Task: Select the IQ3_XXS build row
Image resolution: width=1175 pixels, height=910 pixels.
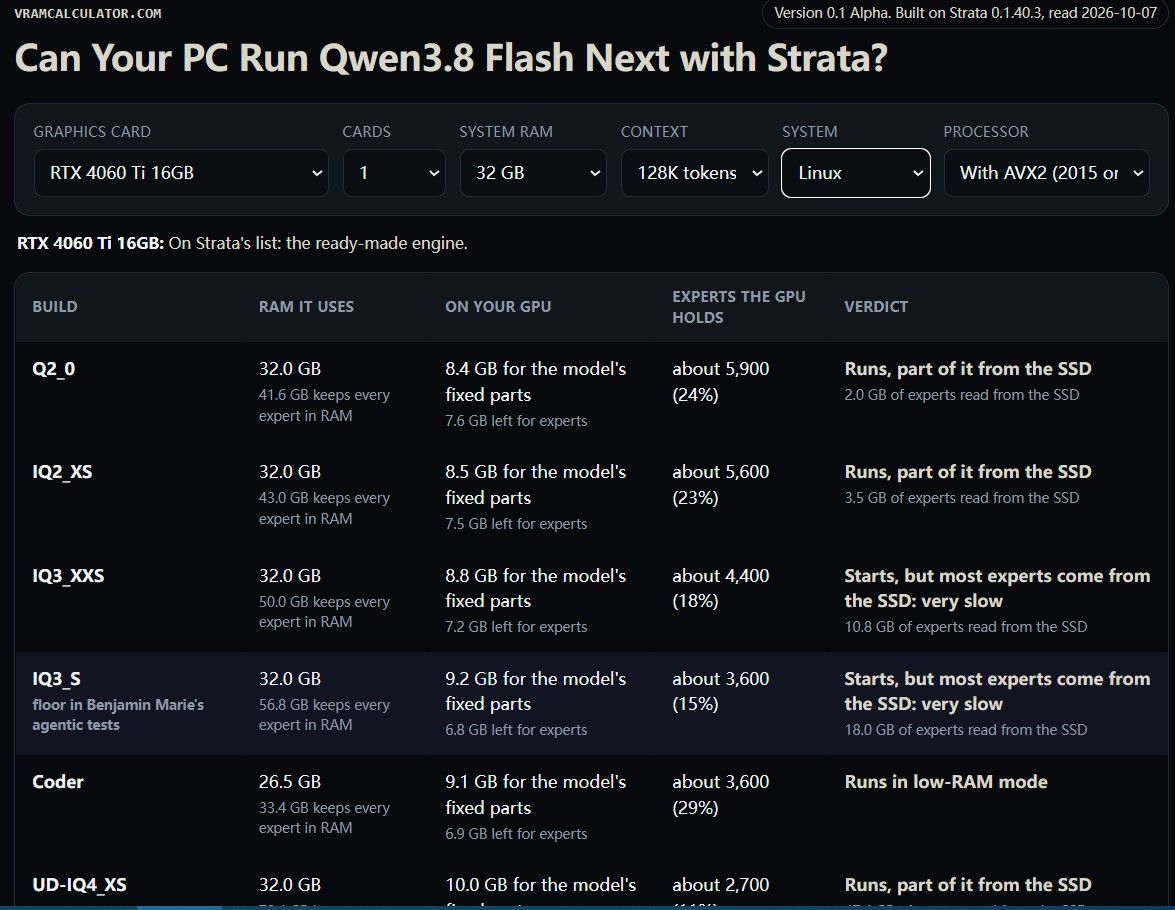Action: [591, 600]
